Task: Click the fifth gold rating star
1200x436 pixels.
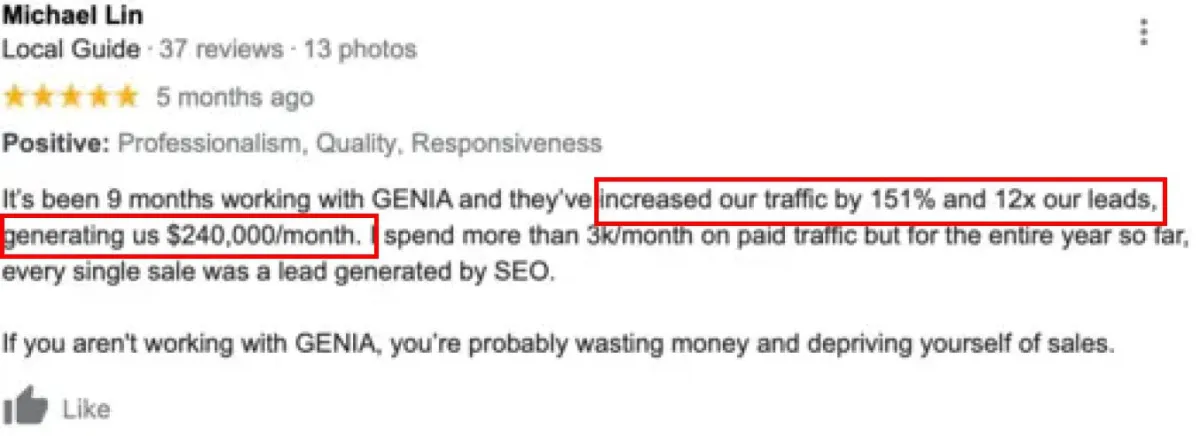Action: (x=125, y=97)
